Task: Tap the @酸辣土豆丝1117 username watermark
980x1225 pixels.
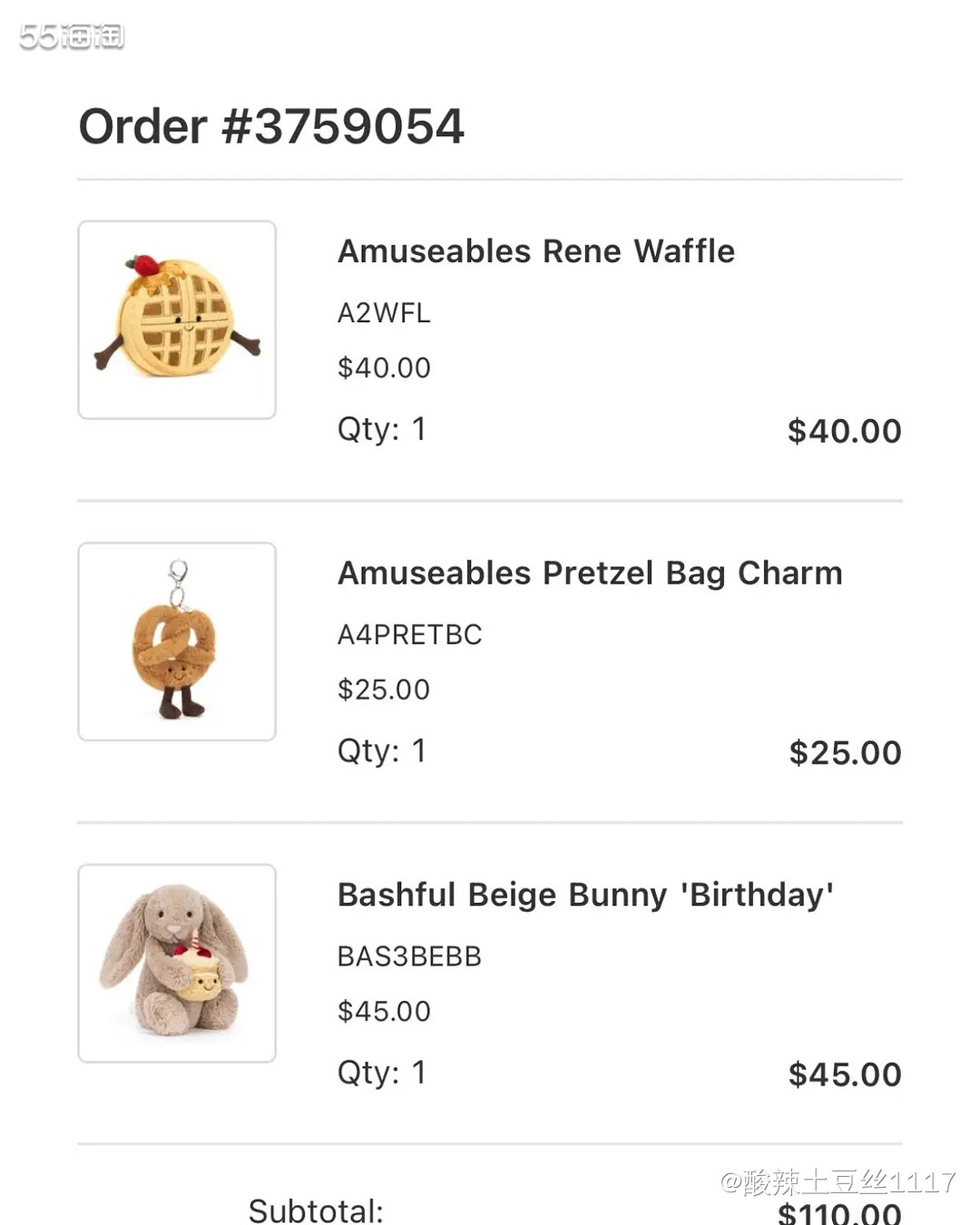Action: coord(838,1181)
